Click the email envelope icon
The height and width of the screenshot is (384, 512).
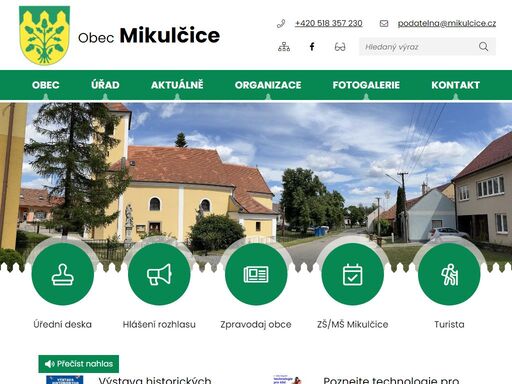(384, 23)
